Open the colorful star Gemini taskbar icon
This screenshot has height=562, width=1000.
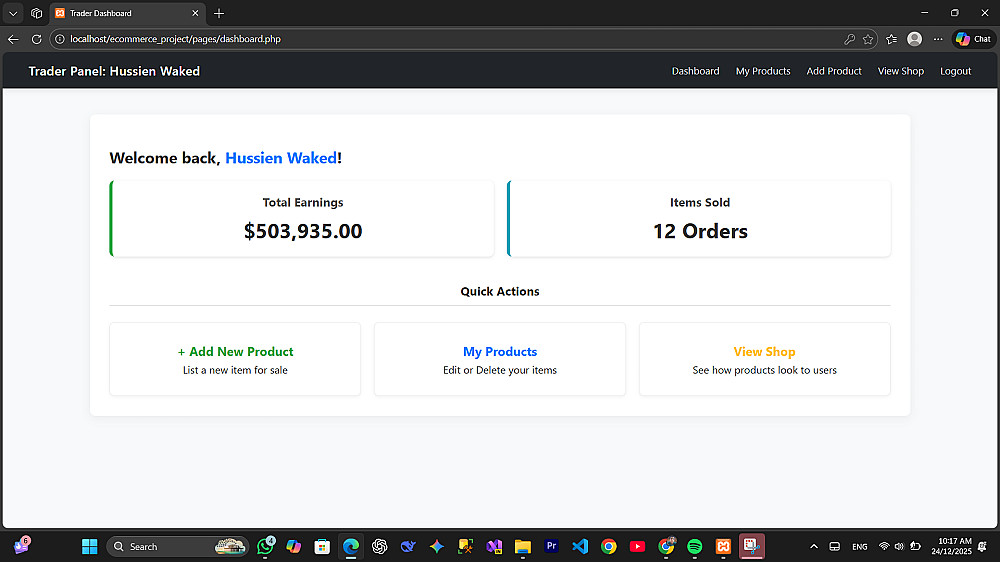[x=437, y=547]
